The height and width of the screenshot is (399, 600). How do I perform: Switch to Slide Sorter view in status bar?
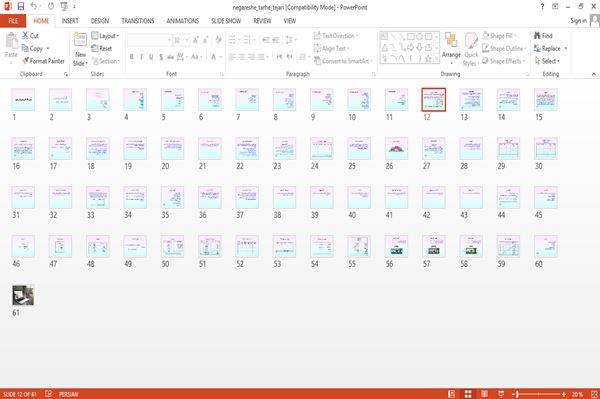(468, 394)
